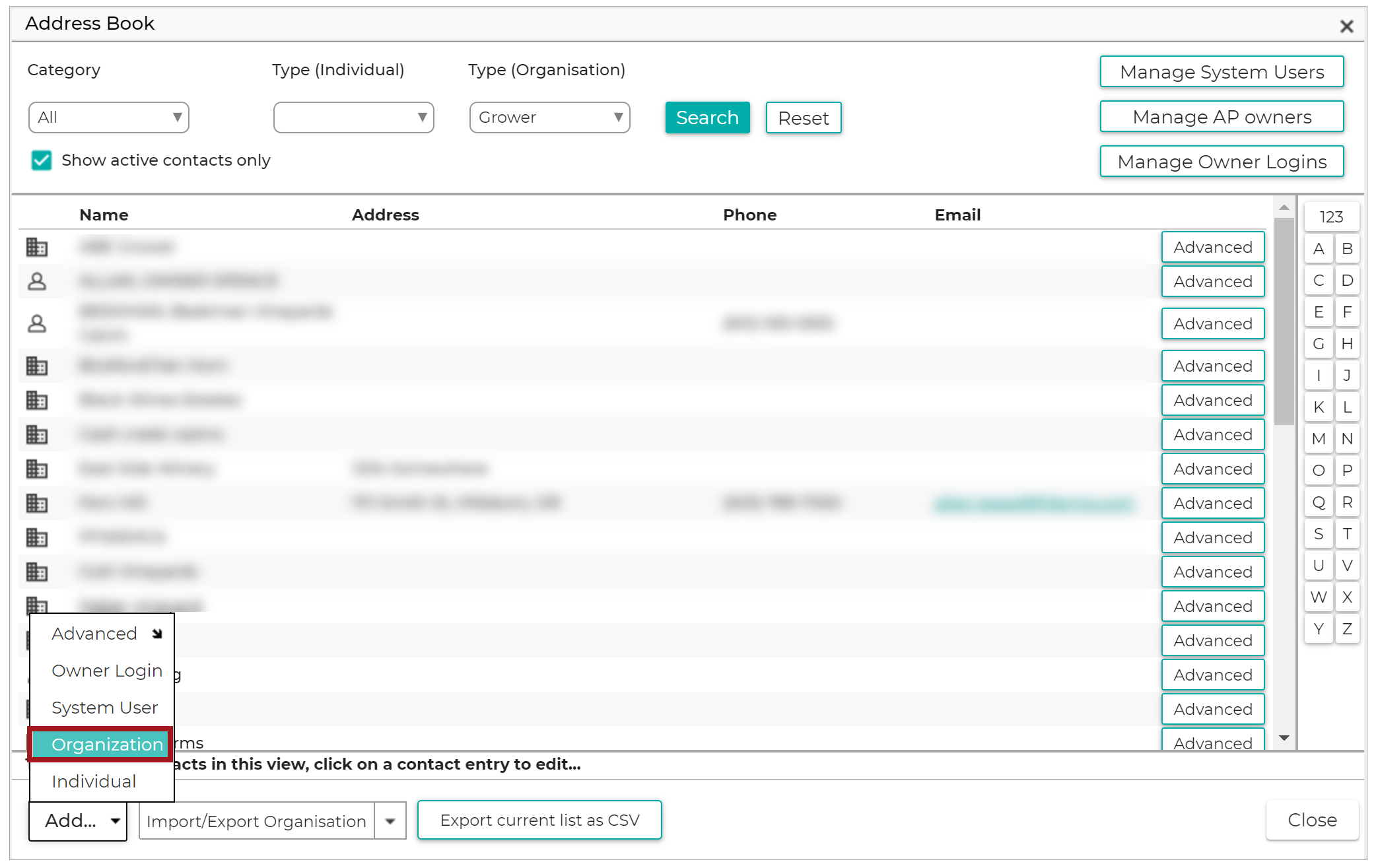Untick Show active contacts only checkbox
1378x868 pixels.
coord(42,160)
